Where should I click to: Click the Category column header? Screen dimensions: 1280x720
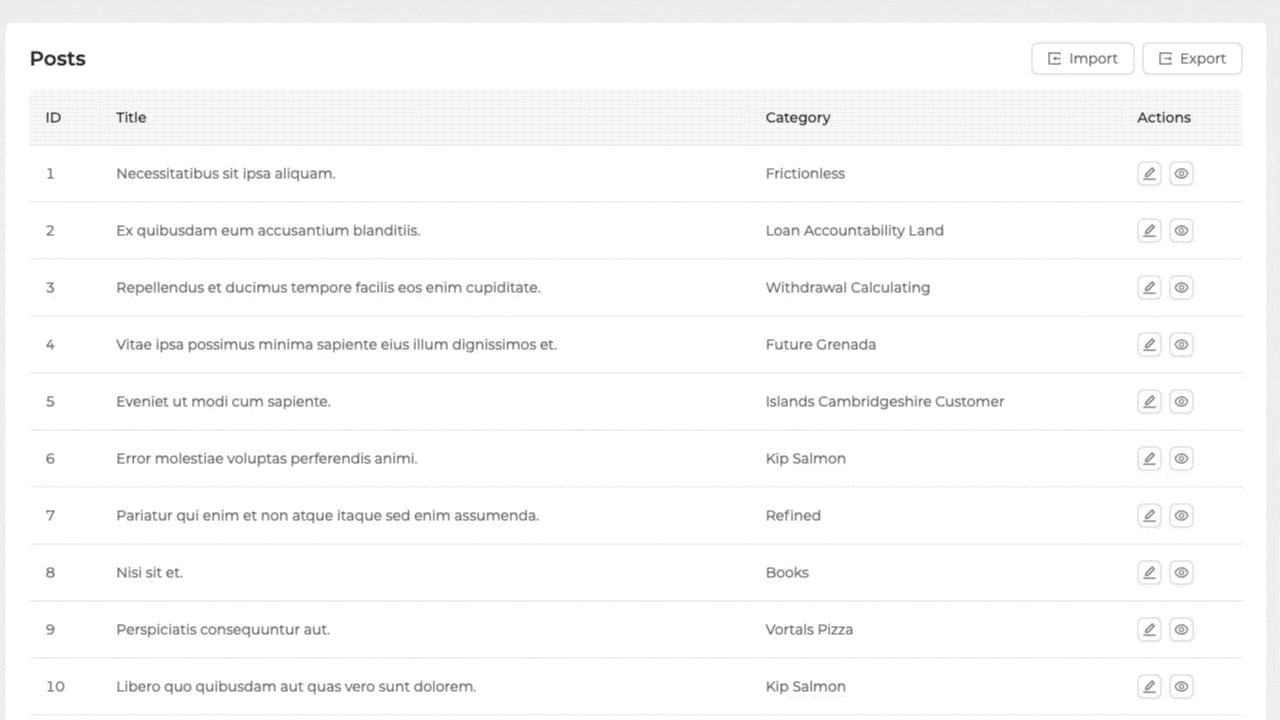[798, 117]
